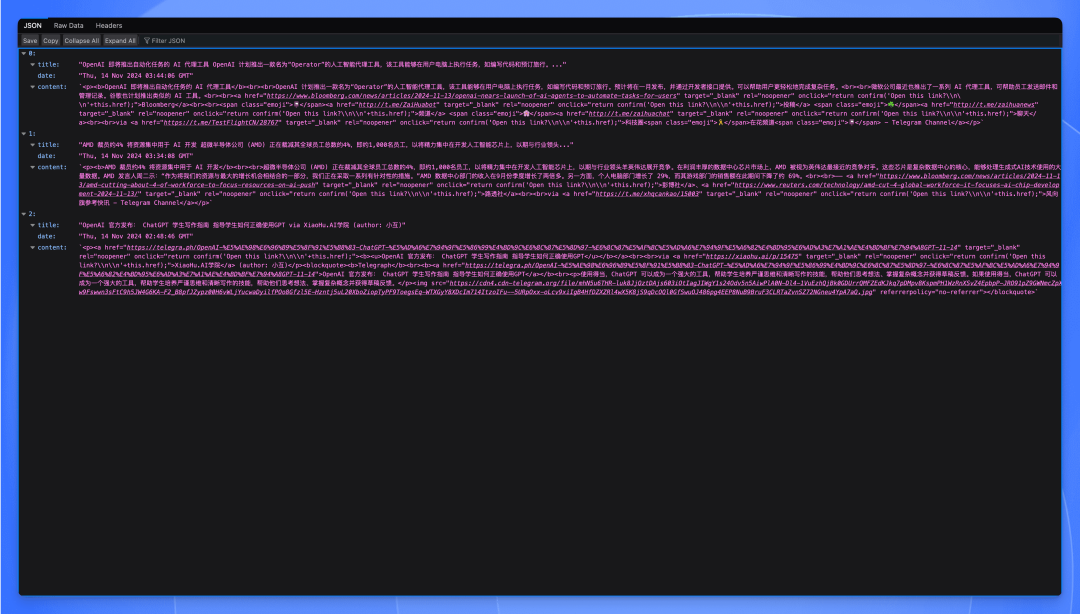Collapse the title key of item 1

[x=32, y=145]
